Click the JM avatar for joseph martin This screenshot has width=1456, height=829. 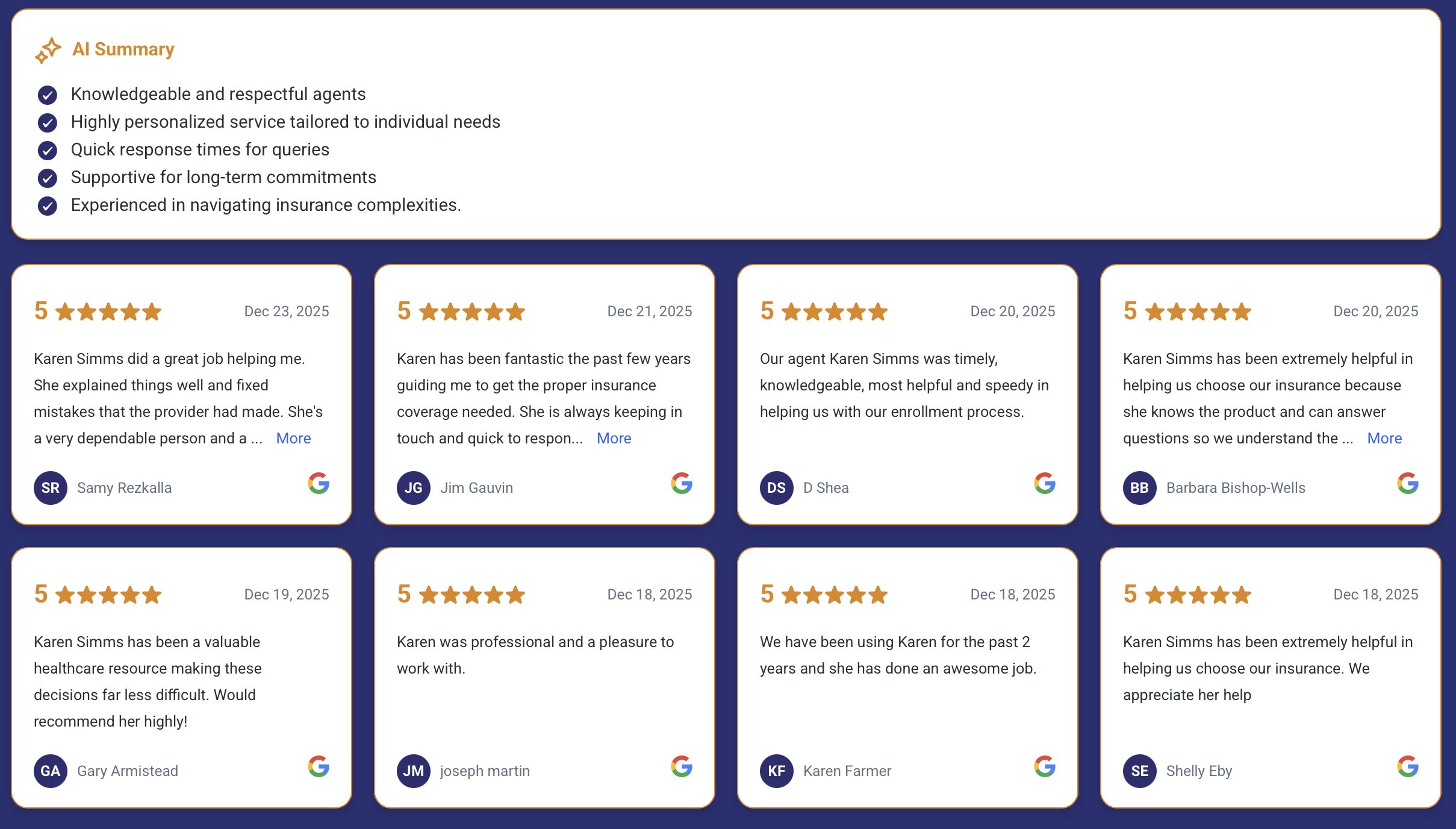click(x=414, y=771)
